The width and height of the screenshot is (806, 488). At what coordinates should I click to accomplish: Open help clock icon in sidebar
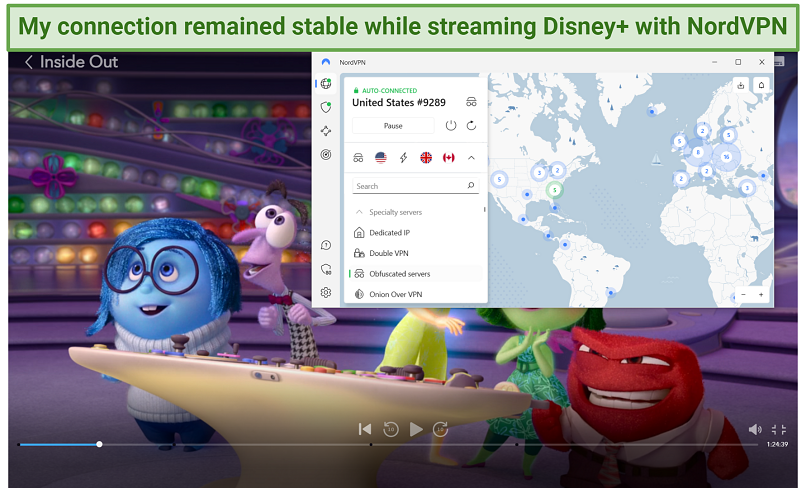[326, 245]
